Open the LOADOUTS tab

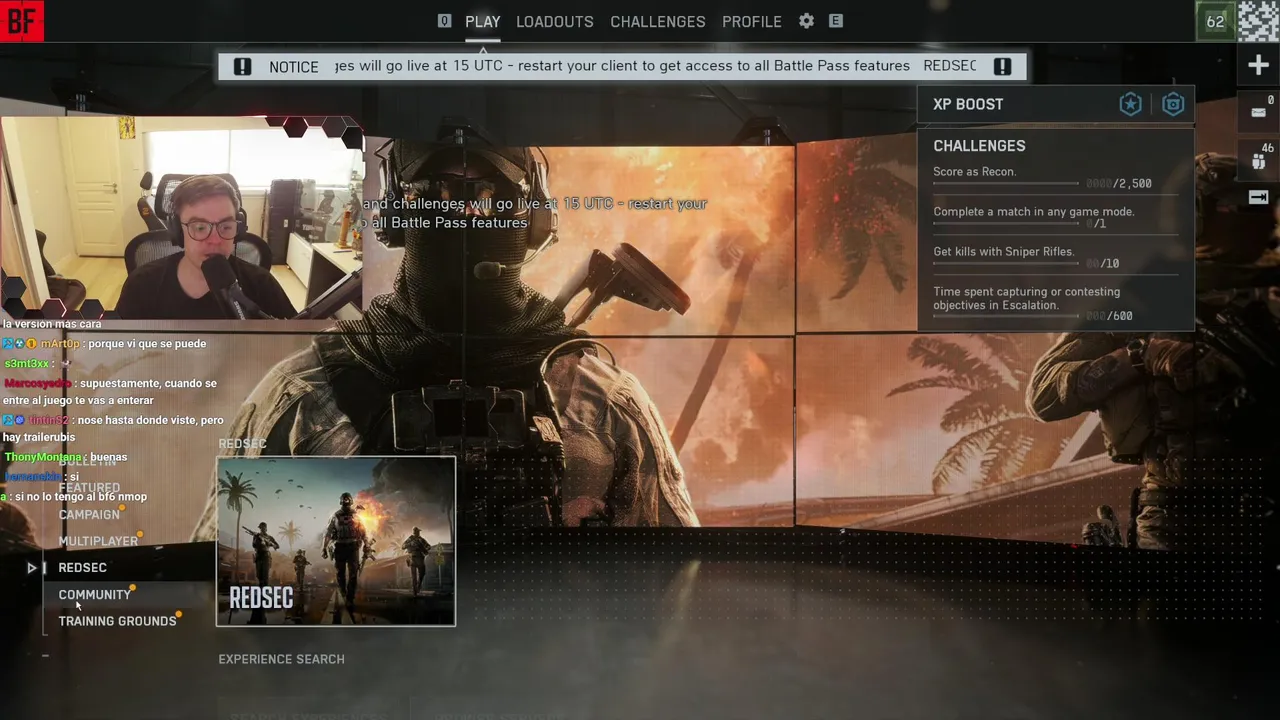coord(554,21)
